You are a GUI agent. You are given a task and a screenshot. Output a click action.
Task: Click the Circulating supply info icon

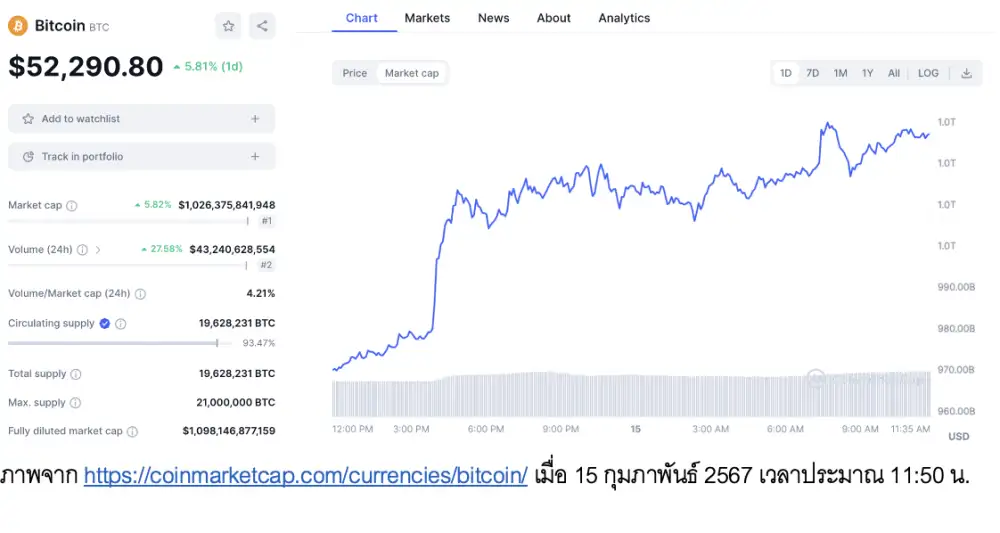click(x=121, y=324)
